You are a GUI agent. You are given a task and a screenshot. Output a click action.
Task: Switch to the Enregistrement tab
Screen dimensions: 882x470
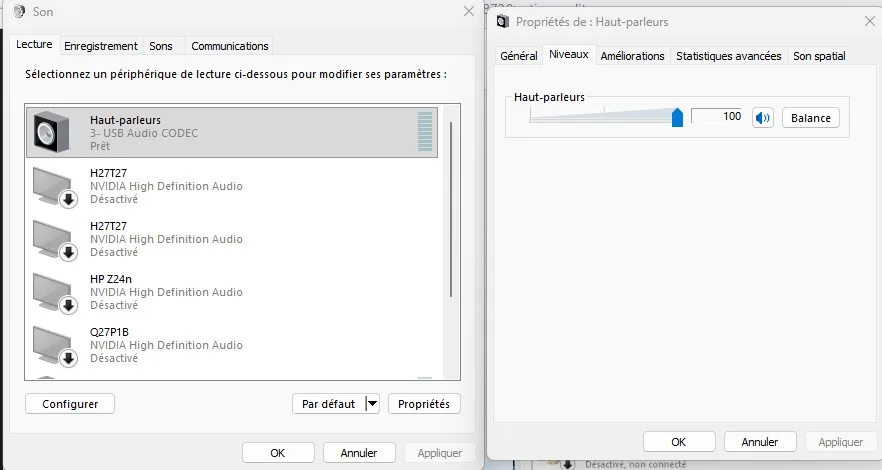pos(101,46)
